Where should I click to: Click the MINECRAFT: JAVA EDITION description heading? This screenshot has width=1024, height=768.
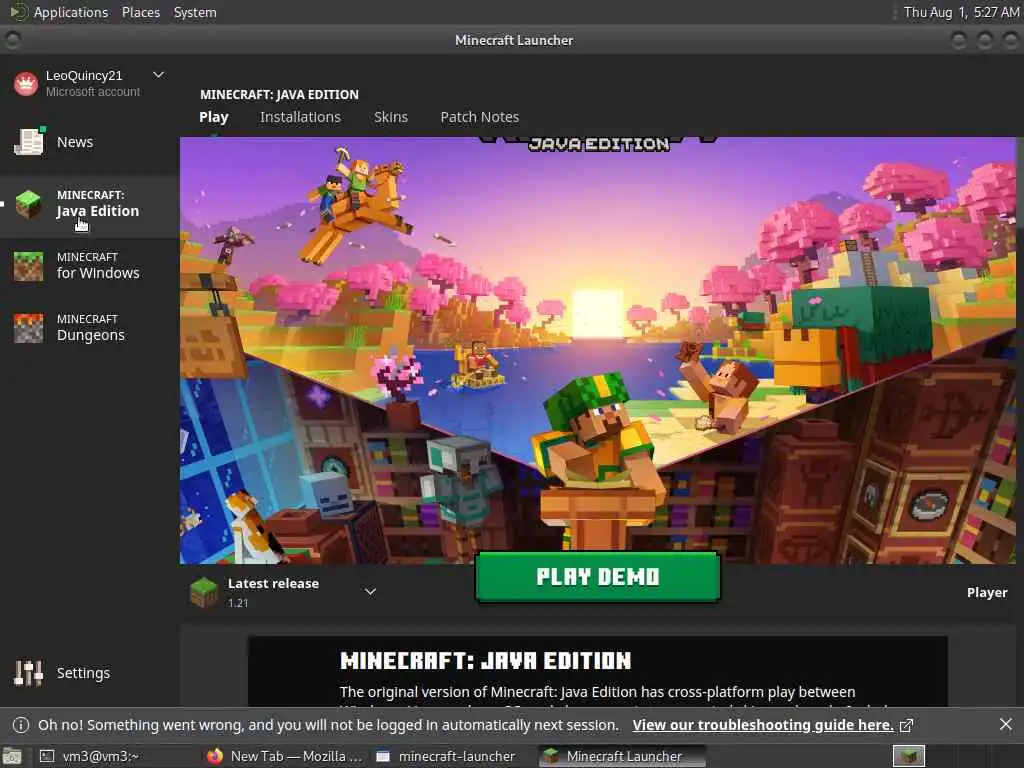coord(485,661)
